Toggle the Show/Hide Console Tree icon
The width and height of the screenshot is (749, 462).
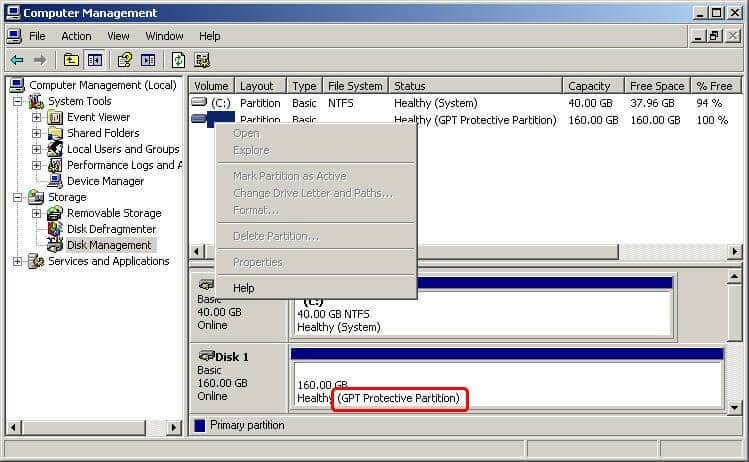tap(95, 60)
